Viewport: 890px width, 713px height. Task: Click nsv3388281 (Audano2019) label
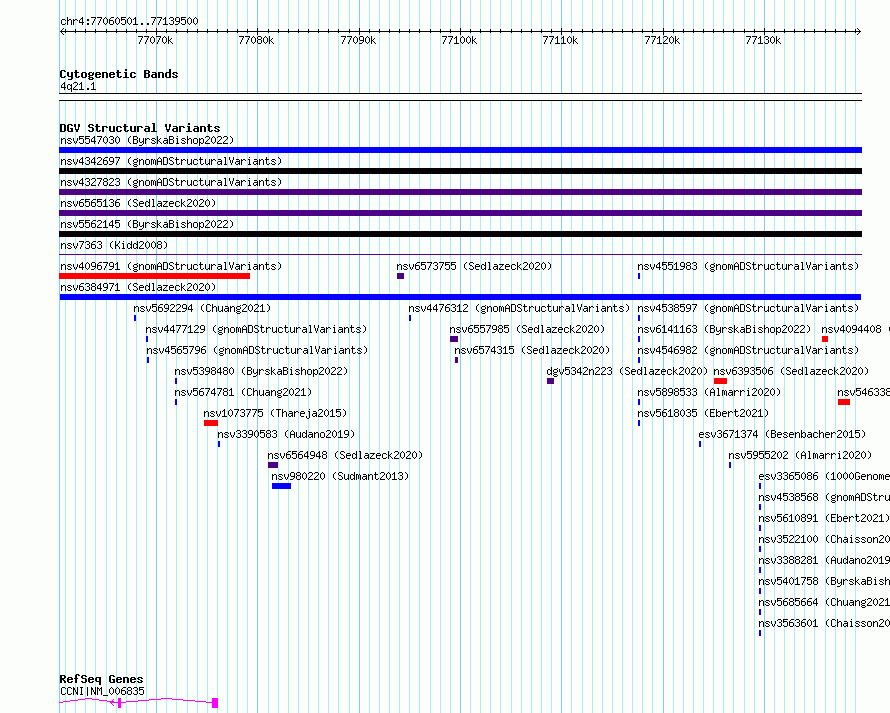(x=824, y=560)
